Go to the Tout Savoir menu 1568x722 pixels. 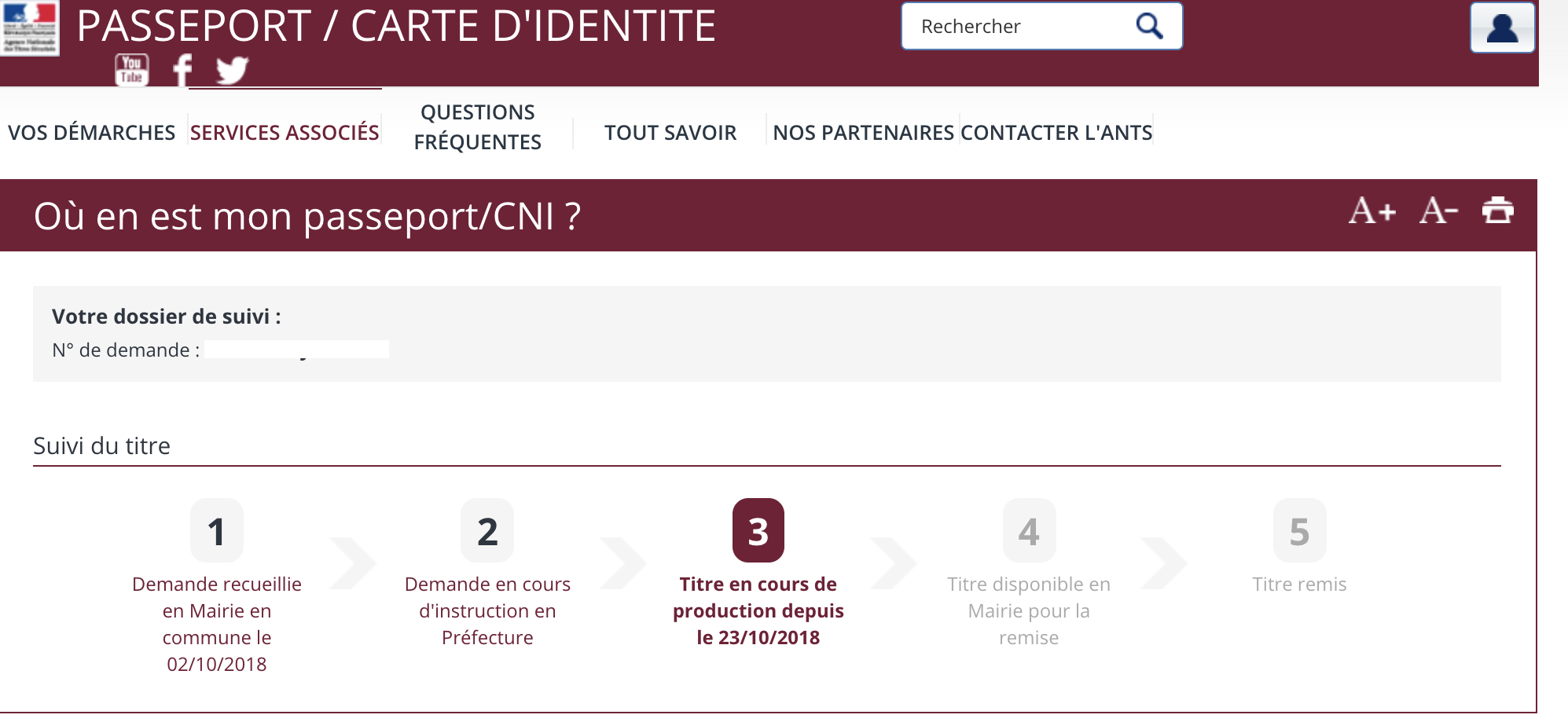(x=670, y=132)
